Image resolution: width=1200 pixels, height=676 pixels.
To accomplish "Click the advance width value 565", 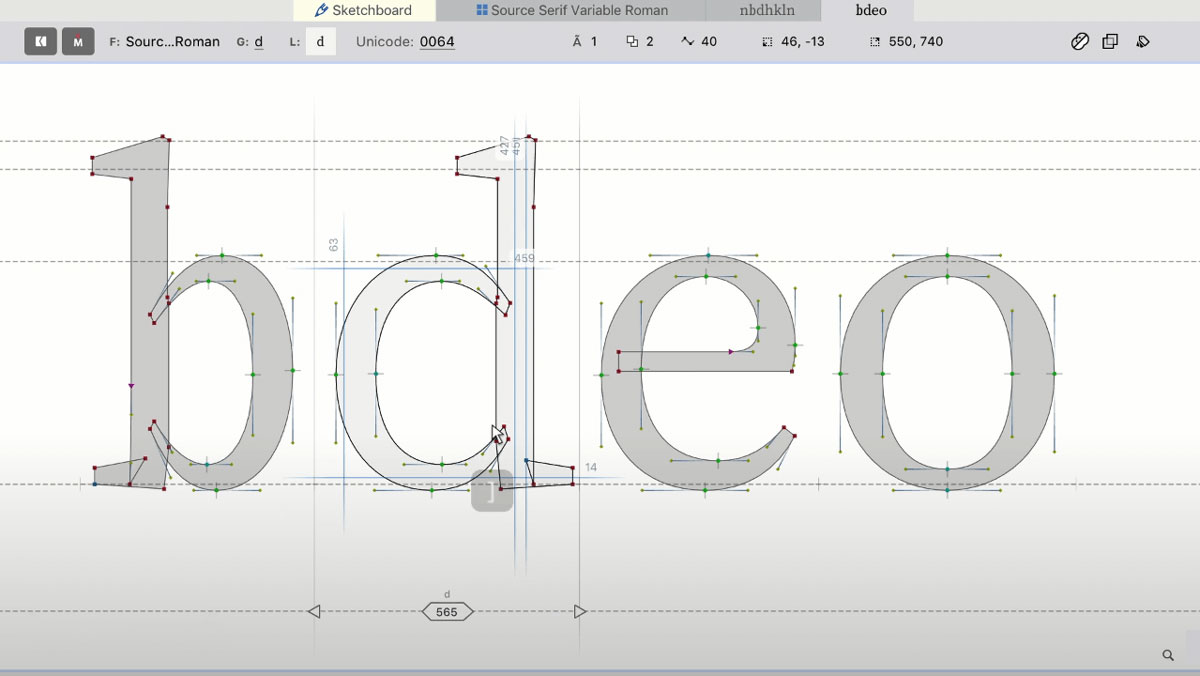I will click(x=447, y=612).
